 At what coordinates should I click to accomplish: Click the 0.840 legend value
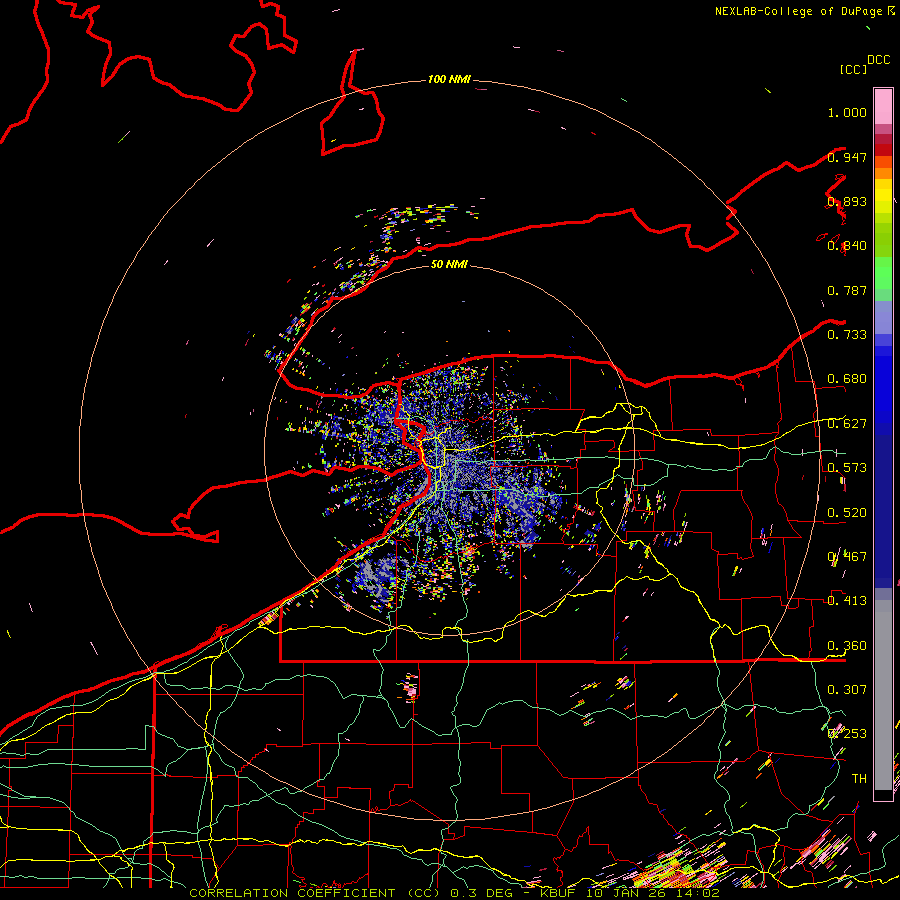tap(847, 246)
